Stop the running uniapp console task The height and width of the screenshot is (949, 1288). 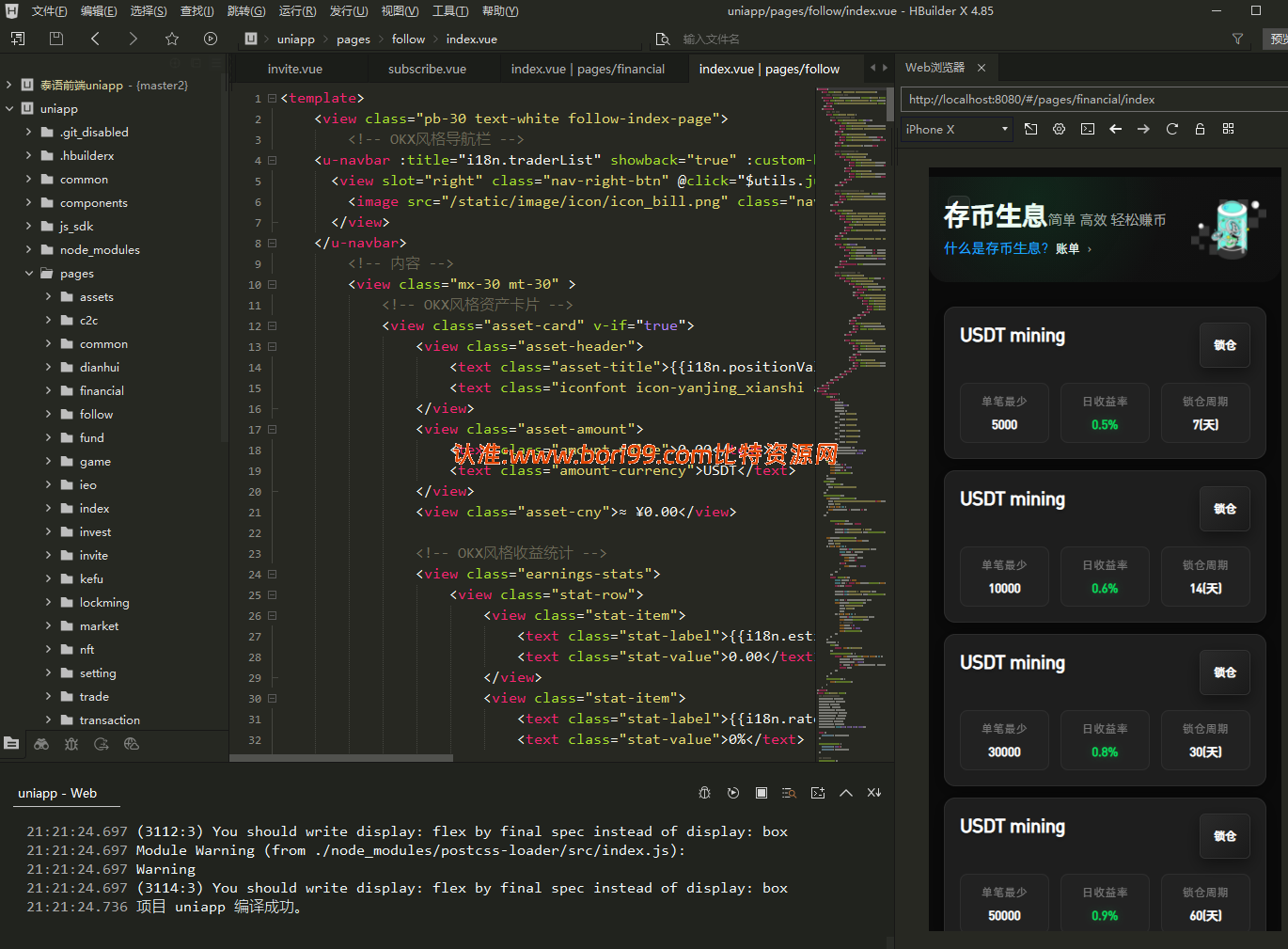762,793
